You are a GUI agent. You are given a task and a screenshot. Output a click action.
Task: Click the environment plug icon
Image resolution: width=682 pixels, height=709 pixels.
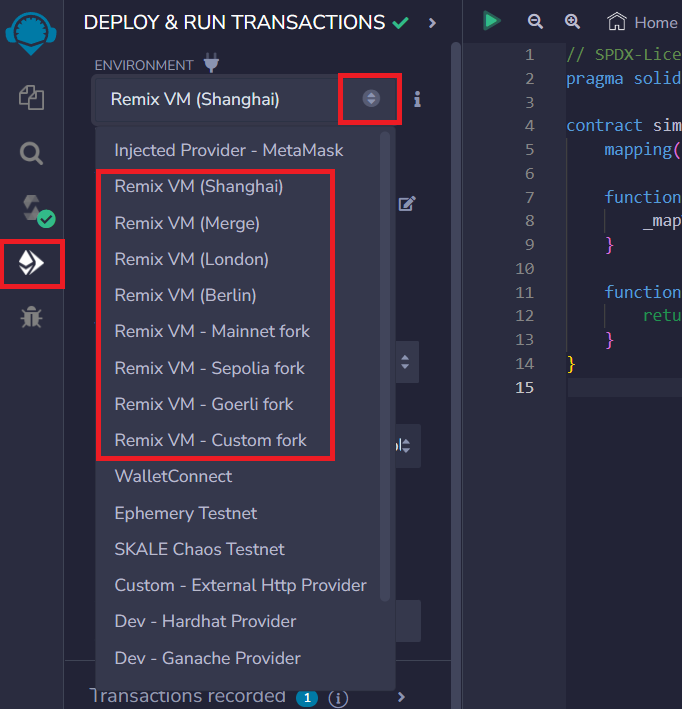coord(211,62)
